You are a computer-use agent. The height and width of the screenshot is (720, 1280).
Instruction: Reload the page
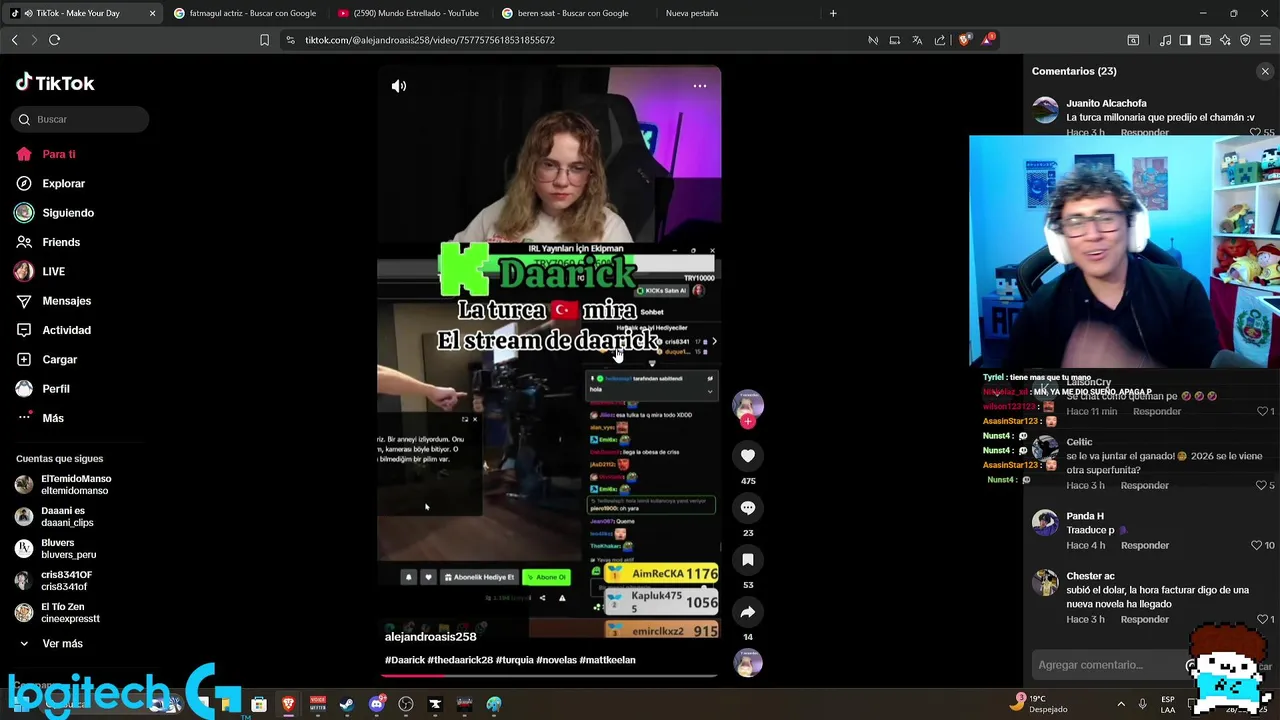click(x=54, y=40)
